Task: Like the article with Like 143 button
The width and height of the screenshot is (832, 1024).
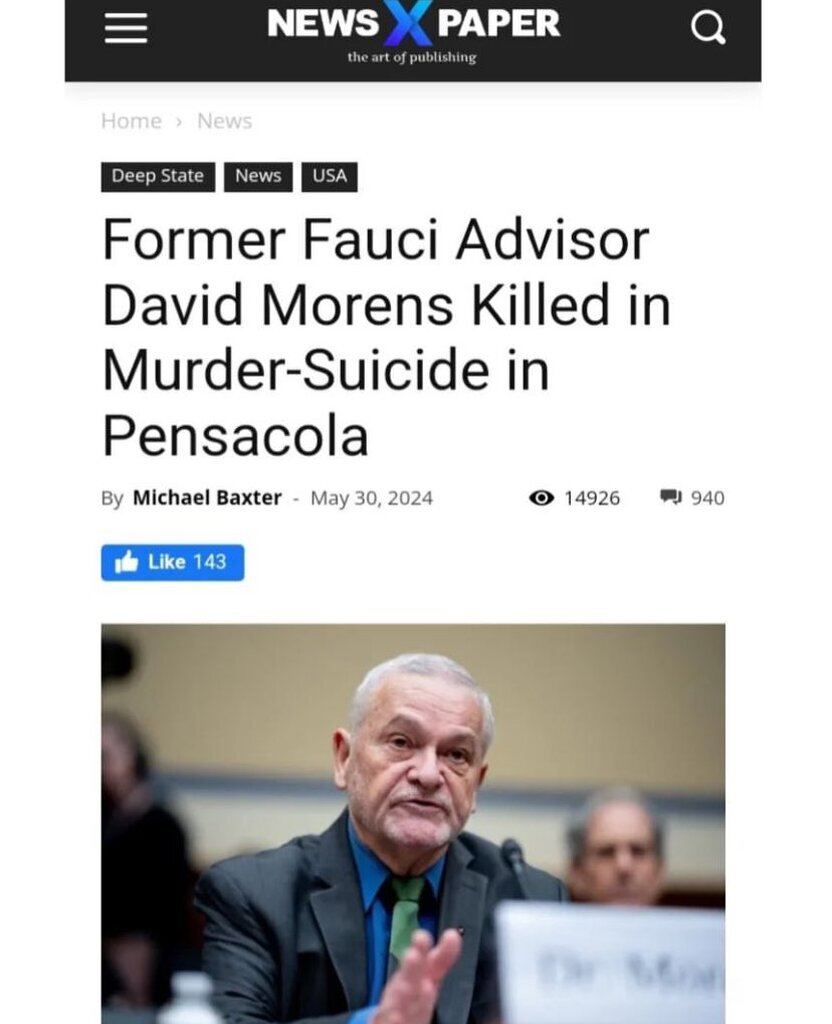Action: pyautogui.click(x=172, y=562)
